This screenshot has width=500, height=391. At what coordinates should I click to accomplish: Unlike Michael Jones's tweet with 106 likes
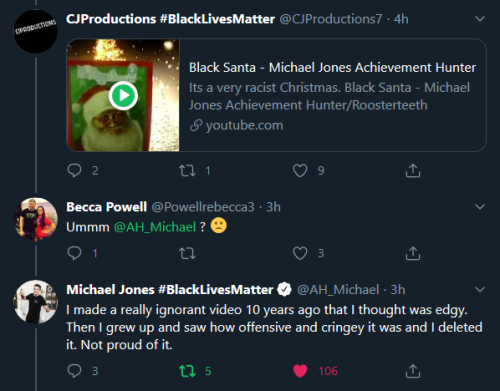[300, 371]
